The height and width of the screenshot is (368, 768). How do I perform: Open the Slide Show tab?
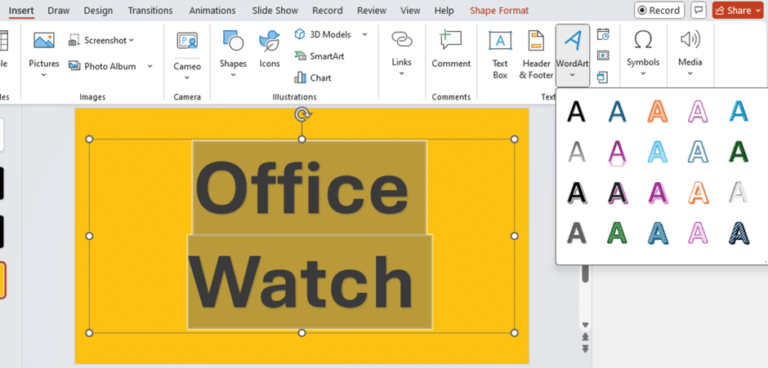275,10
